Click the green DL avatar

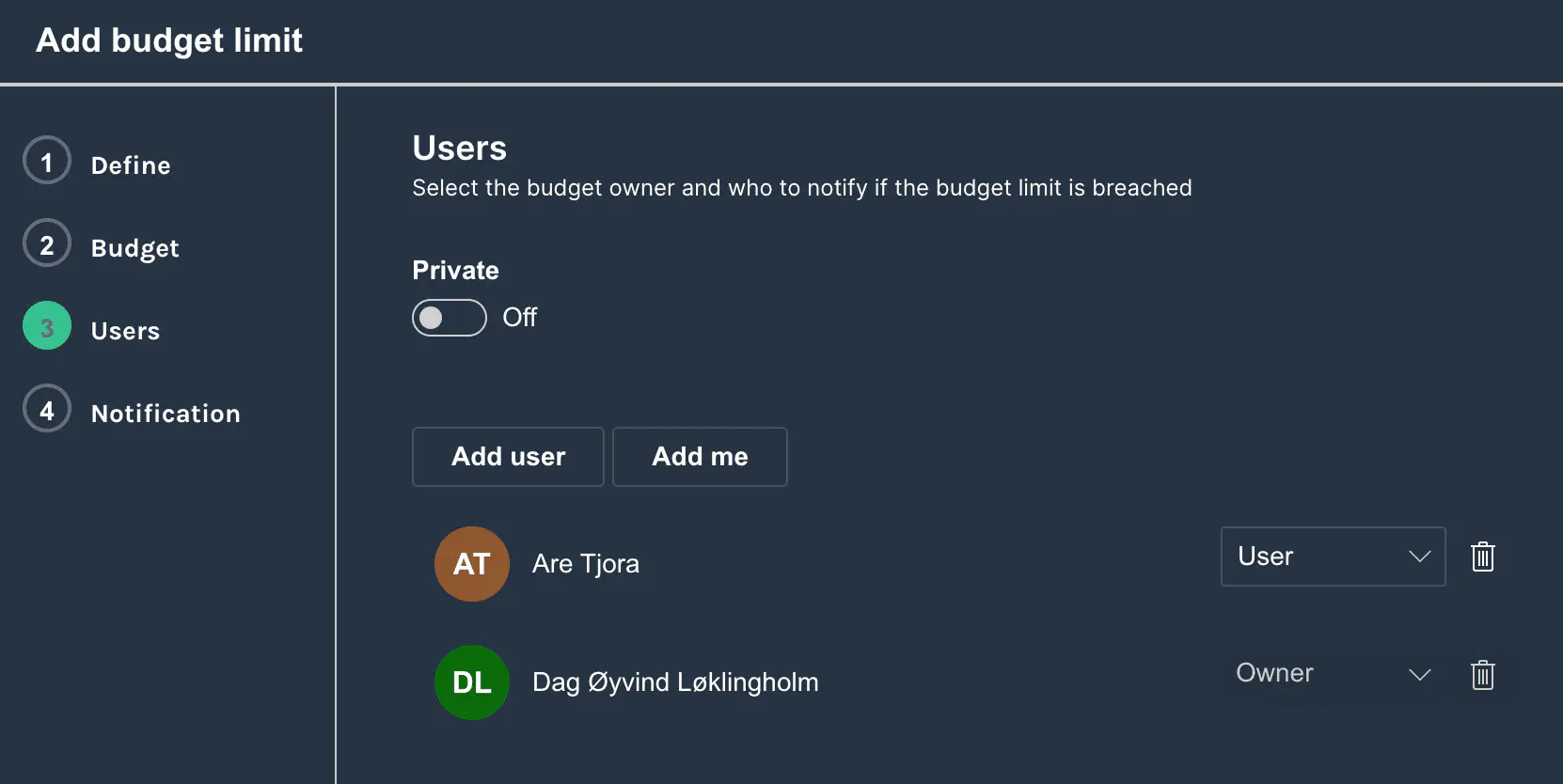point(472,682)
